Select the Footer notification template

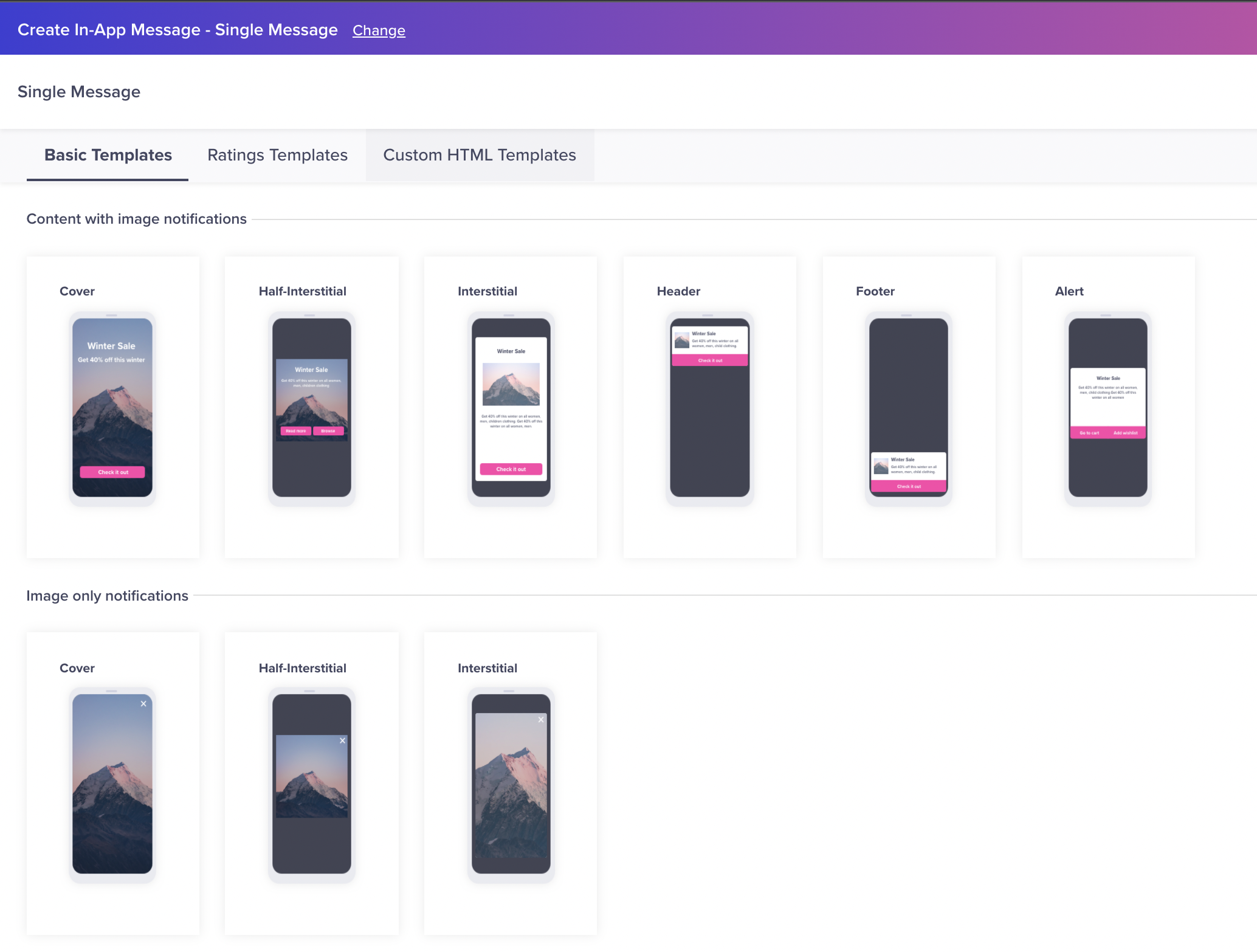click(909, 407)
